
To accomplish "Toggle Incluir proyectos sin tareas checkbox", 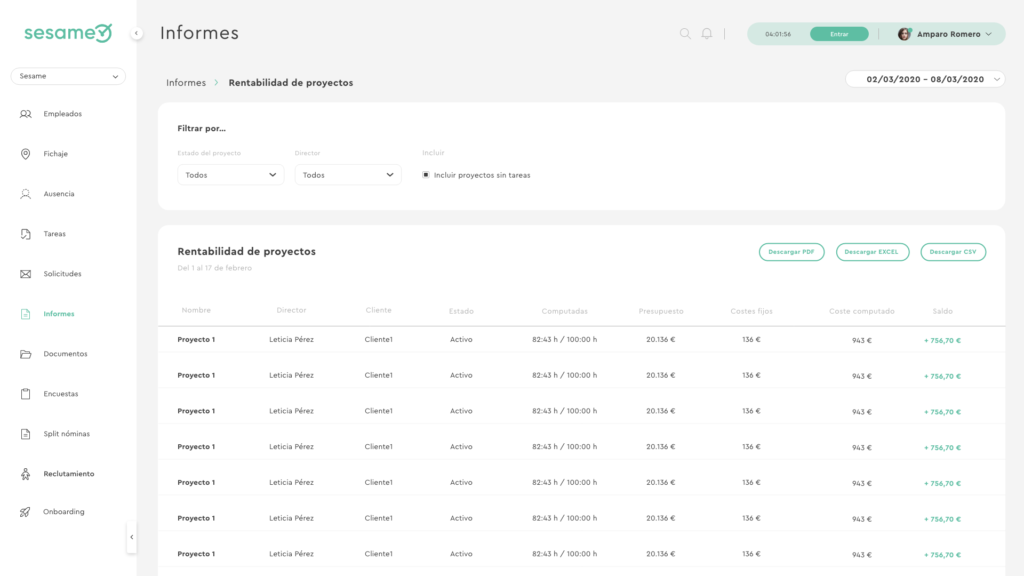I will tap(426, 175).
